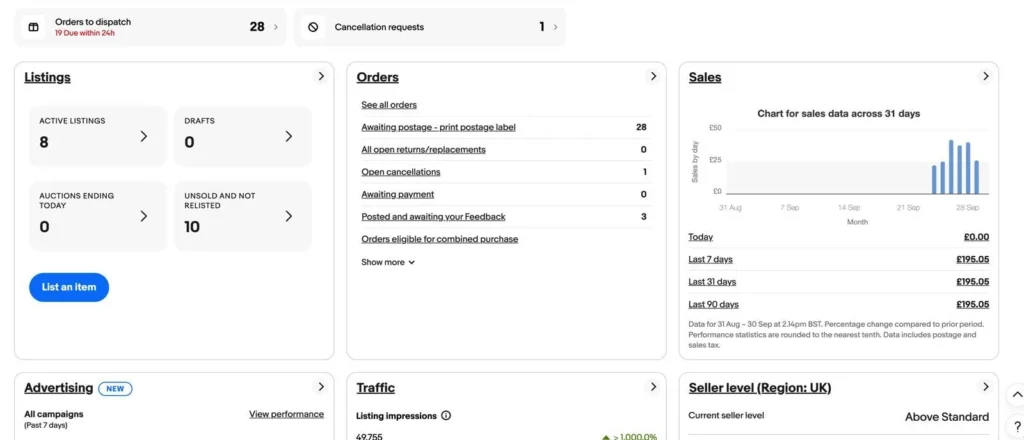1024x440 pixels.
Task: Click View performance link in Advertising
Action: 286,414
